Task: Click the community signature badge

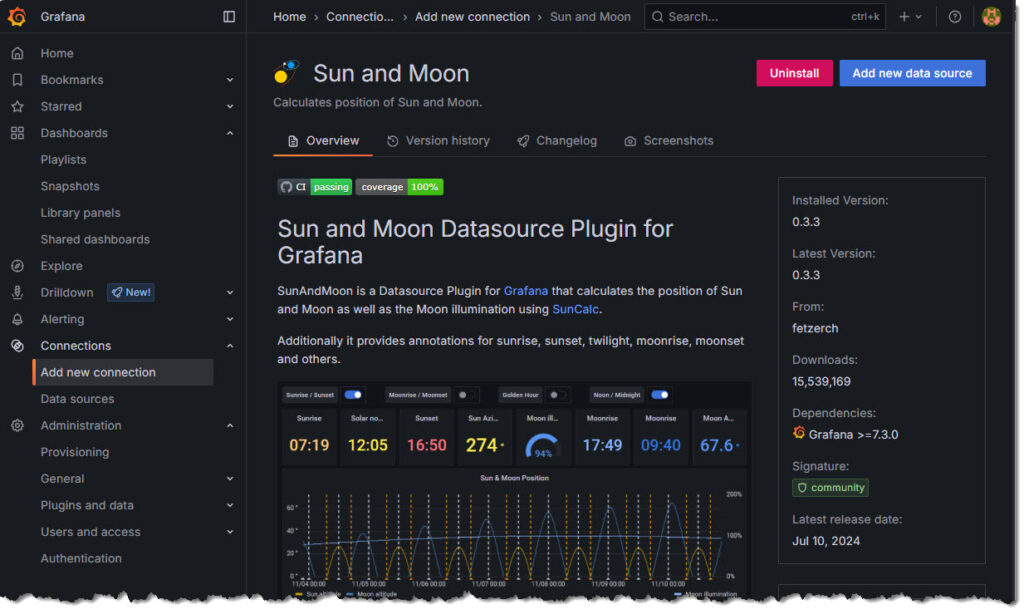Action: point(830,487)
